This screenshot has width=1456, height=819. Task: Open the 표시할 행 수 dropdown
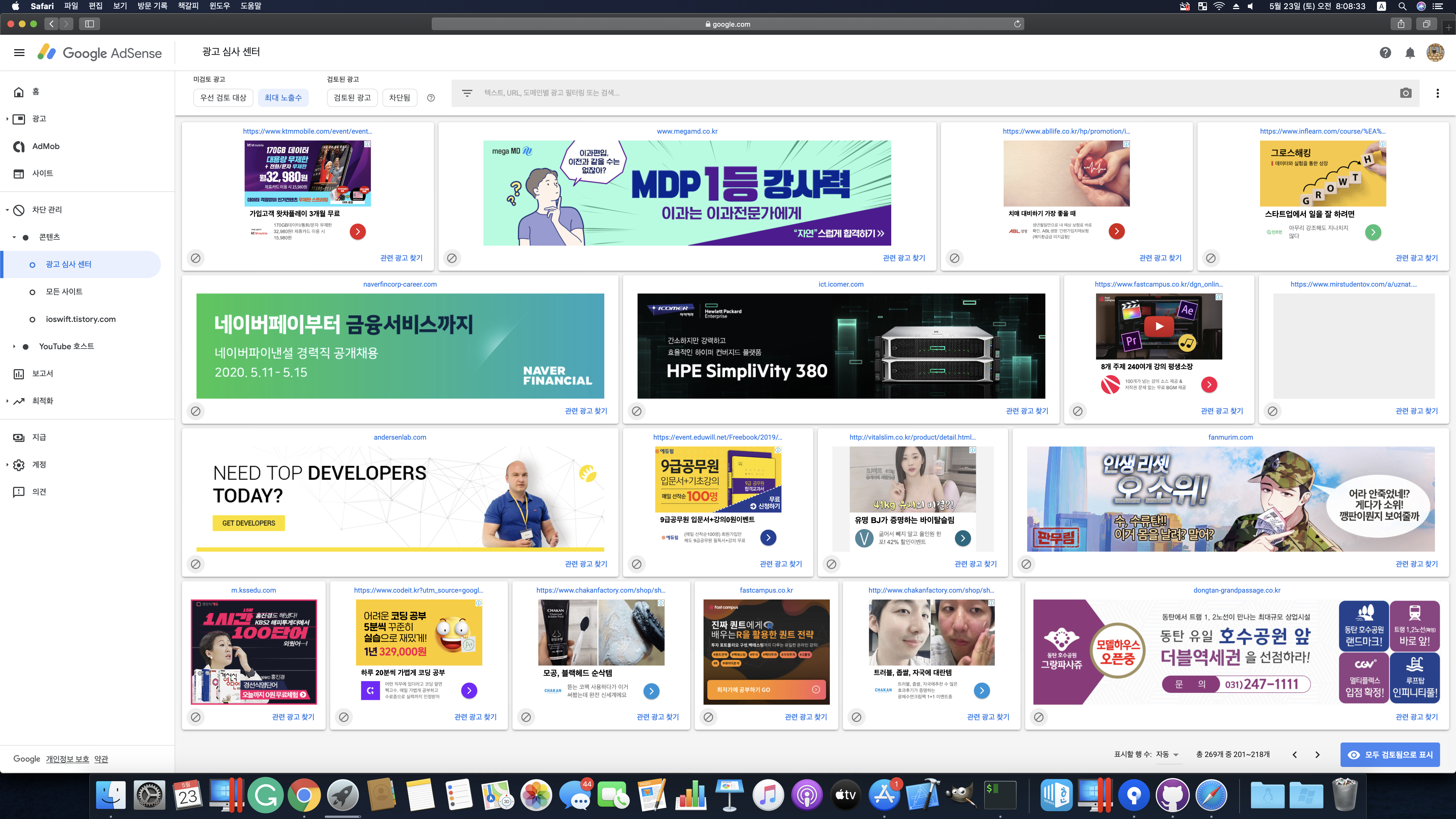coord(1168,754)
